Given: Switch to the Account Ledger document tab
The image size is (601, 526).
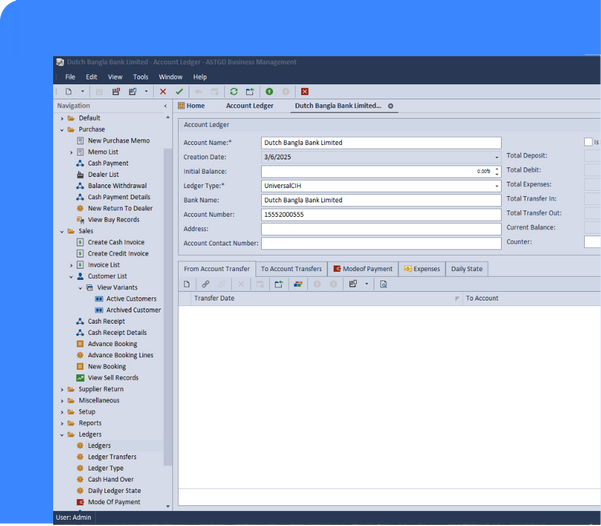Looking at the screenshot, I should tap(250, 106).
